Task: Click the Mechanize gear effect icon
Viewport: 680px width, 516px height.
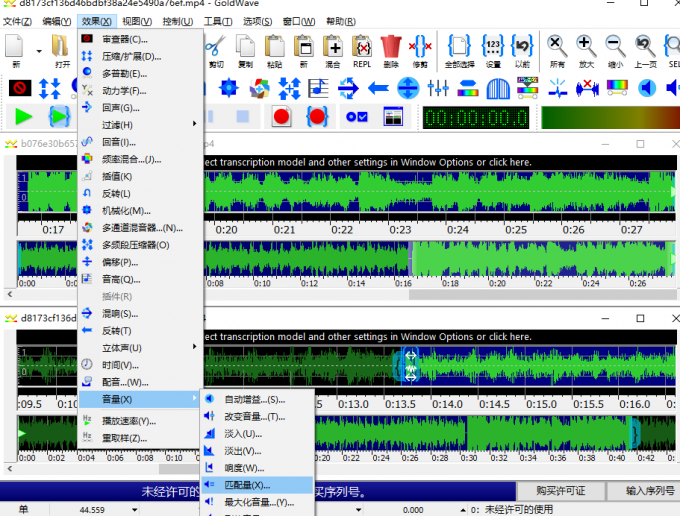Action: 229,88
